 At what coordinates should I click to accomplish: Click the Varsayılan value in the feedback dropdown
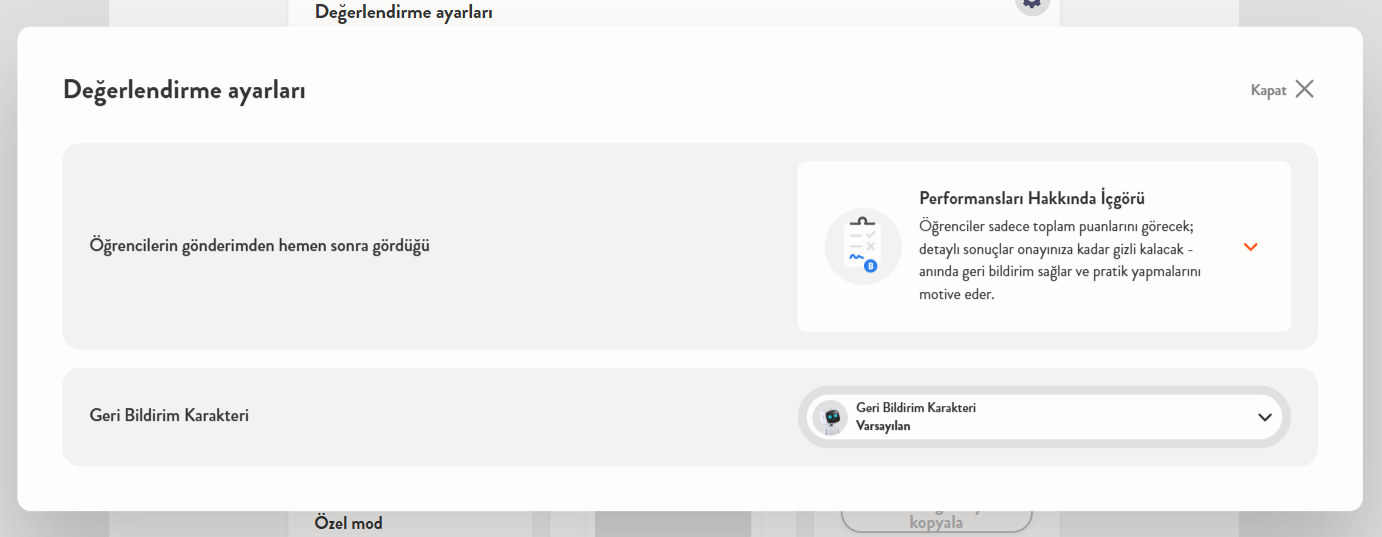[883, 426]
